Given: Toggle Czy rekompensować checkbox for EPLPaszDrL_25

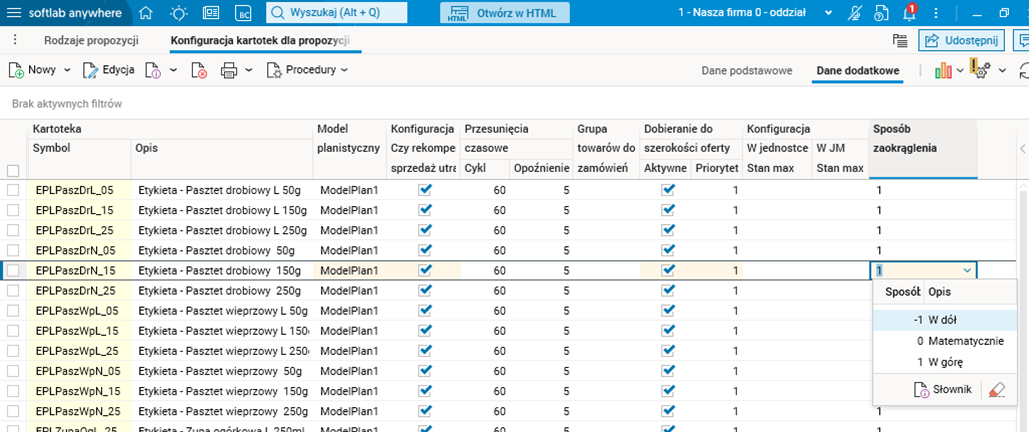Looking at the screenshot, I should 425,230.
